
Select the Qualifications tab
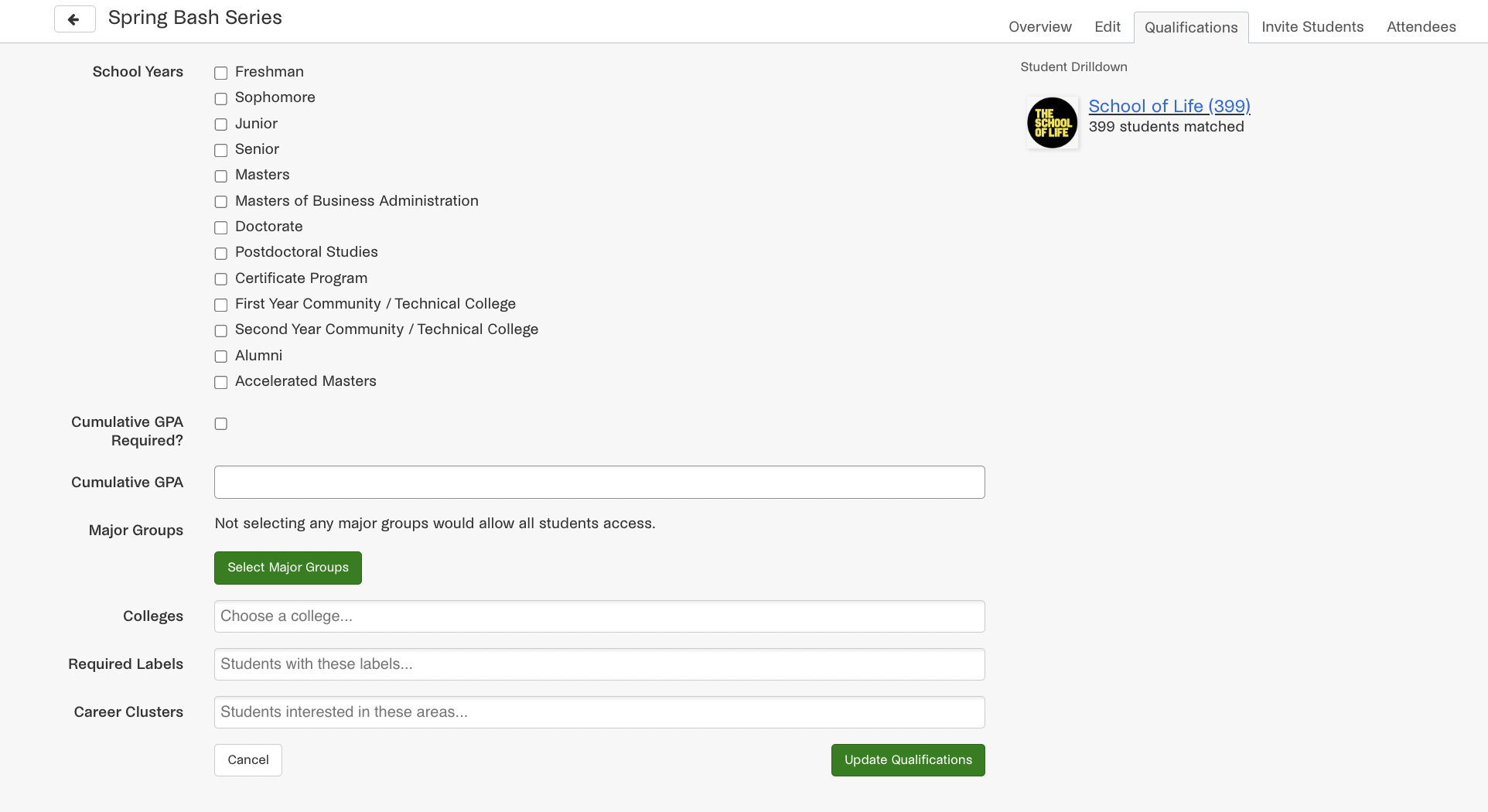[1191, 28]
